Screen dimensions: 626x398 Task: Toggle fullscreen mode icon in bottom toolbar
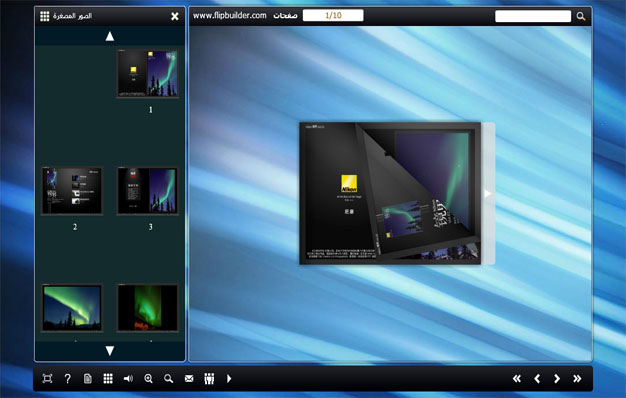48,378
